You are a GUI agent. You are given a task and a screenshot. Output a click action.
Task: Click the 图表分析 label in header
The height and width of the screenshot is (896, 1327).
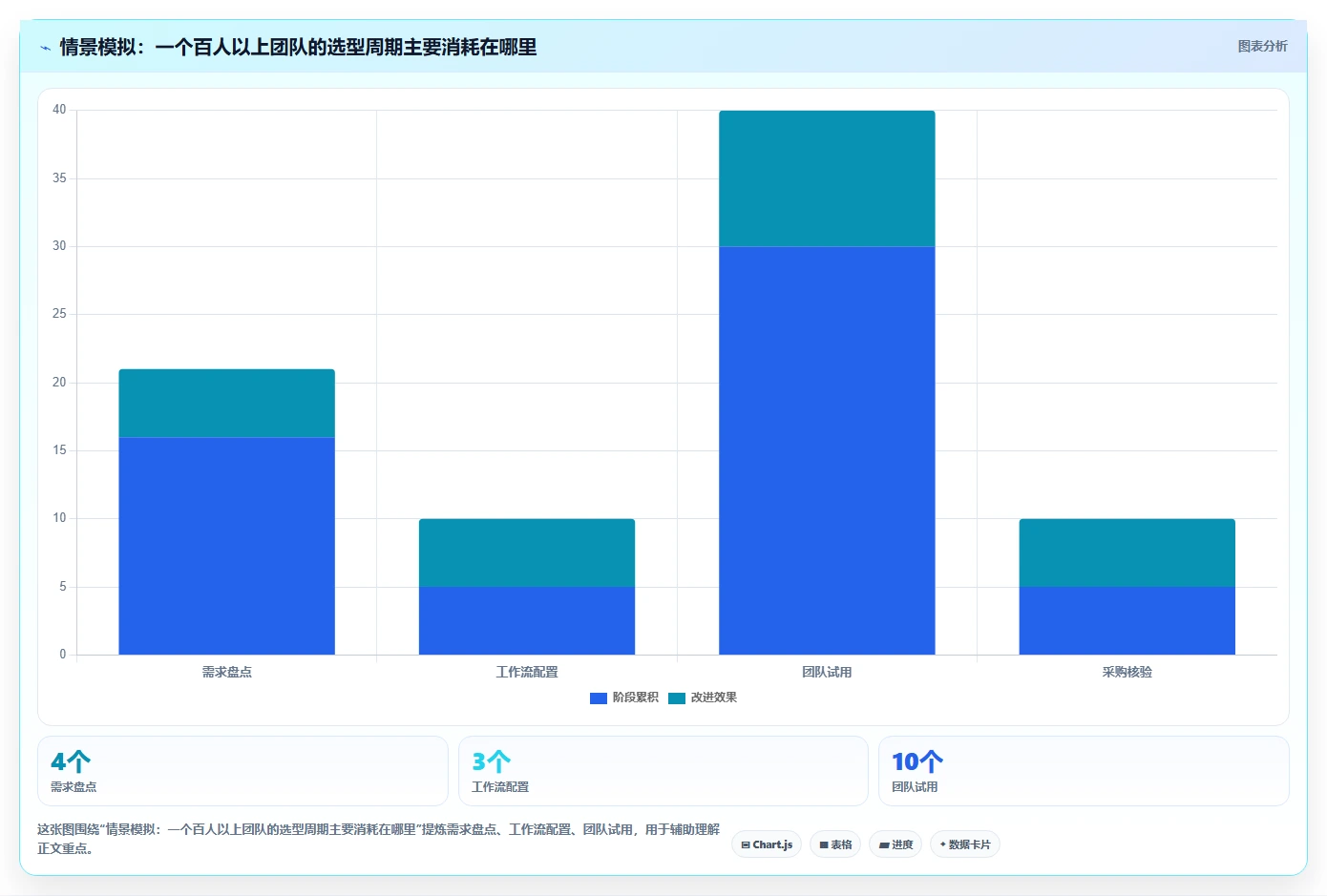(x=1262, y=46)
